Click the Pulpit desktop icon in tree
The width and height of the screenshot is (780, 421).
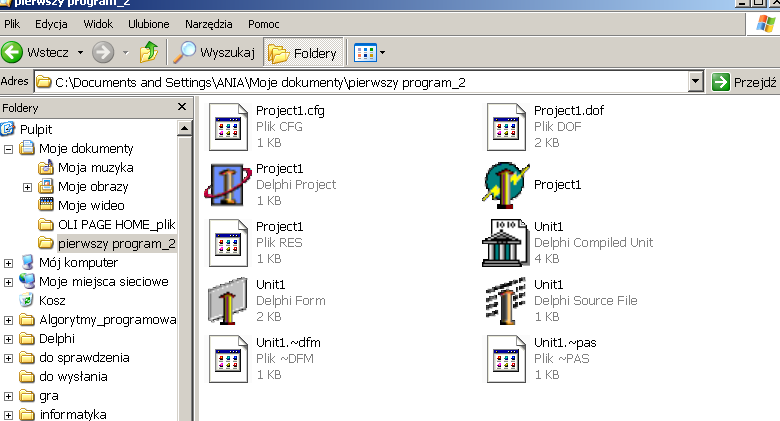pyautogui.click(x=8, y=129)
